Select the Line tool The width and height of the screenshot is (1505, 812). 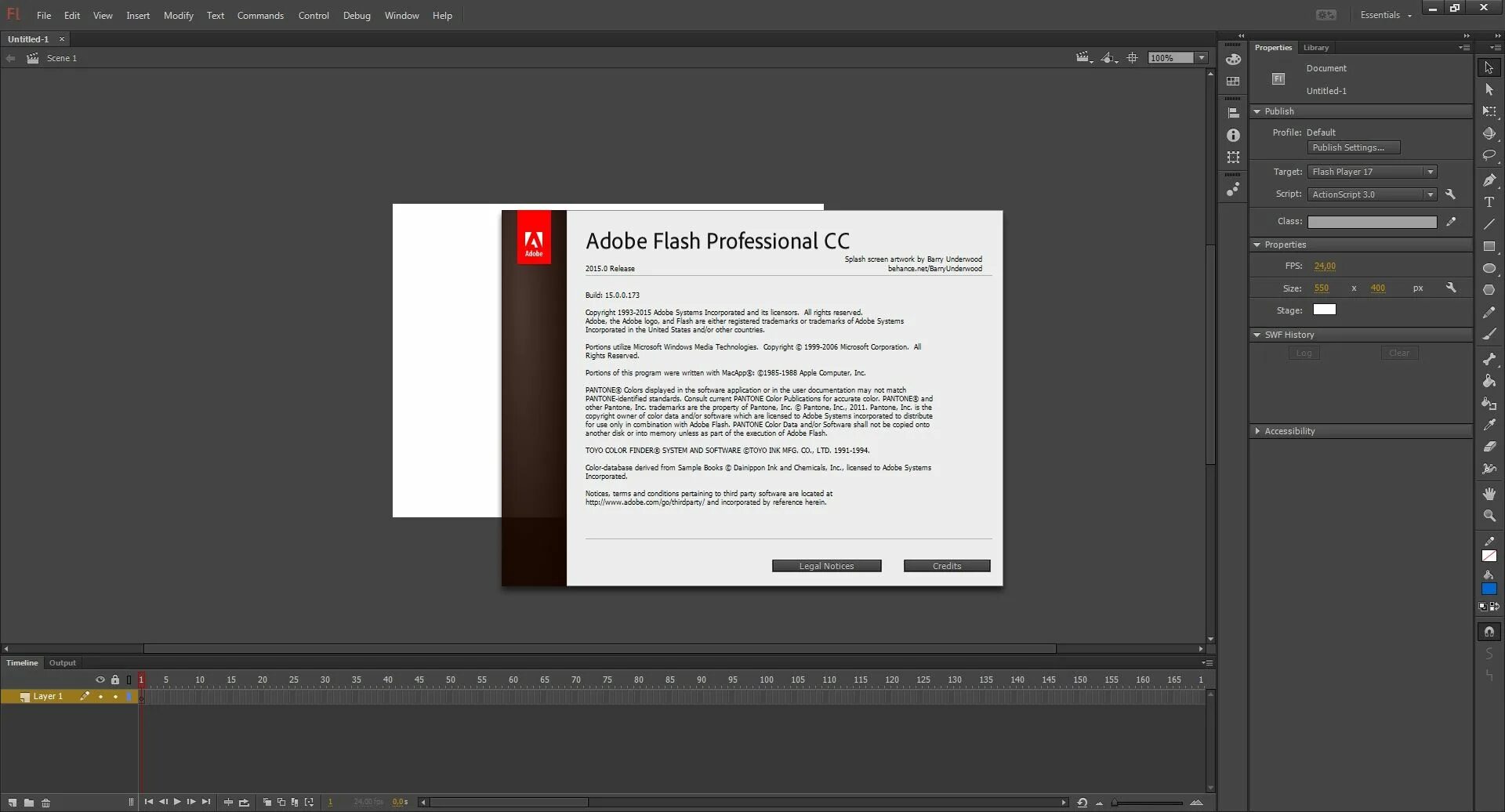1489,224
